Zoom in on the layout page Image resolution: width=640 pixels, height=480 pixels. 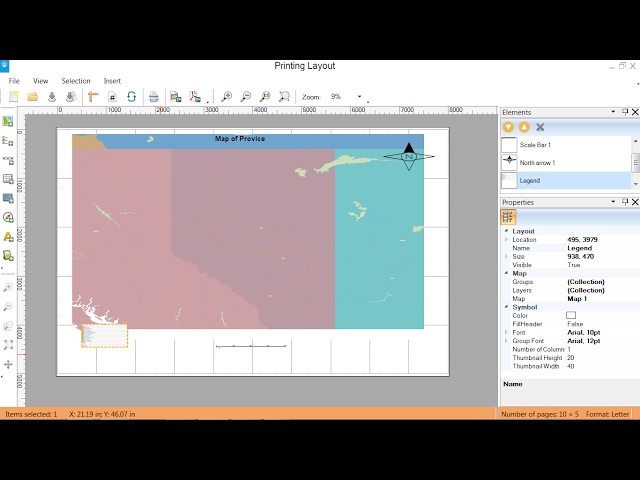tap(226, 97)
